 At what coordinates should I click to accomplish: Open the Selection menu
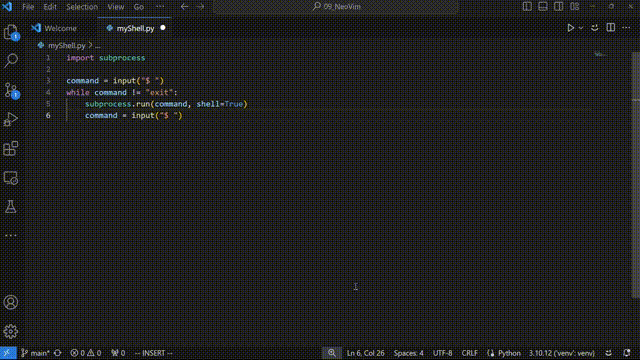pyautogui.click(x=82, y=7)
